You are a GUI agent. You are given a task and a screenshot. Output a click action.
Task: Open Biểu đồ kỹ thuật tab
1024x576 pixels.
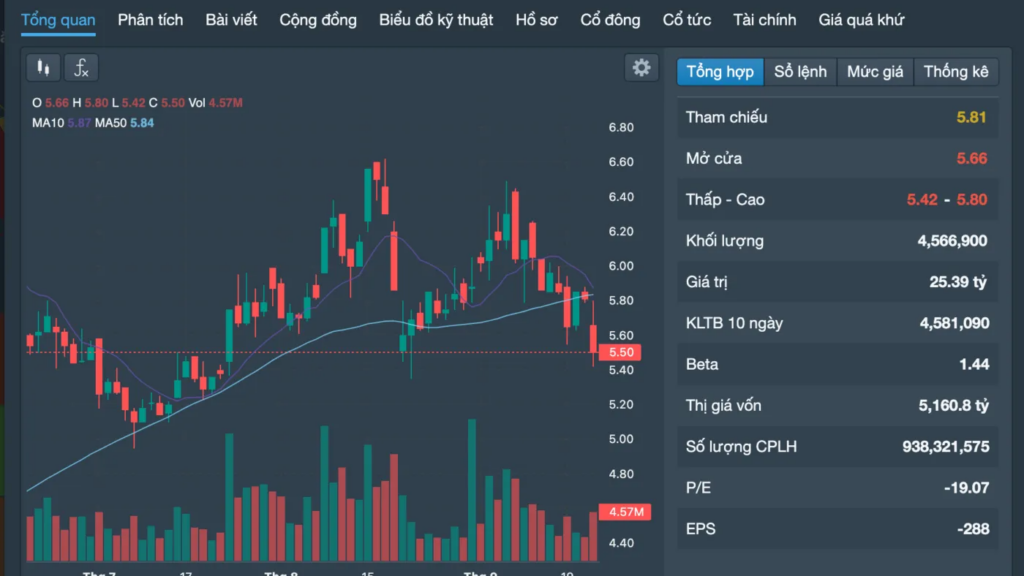click(x=436, y=20)
